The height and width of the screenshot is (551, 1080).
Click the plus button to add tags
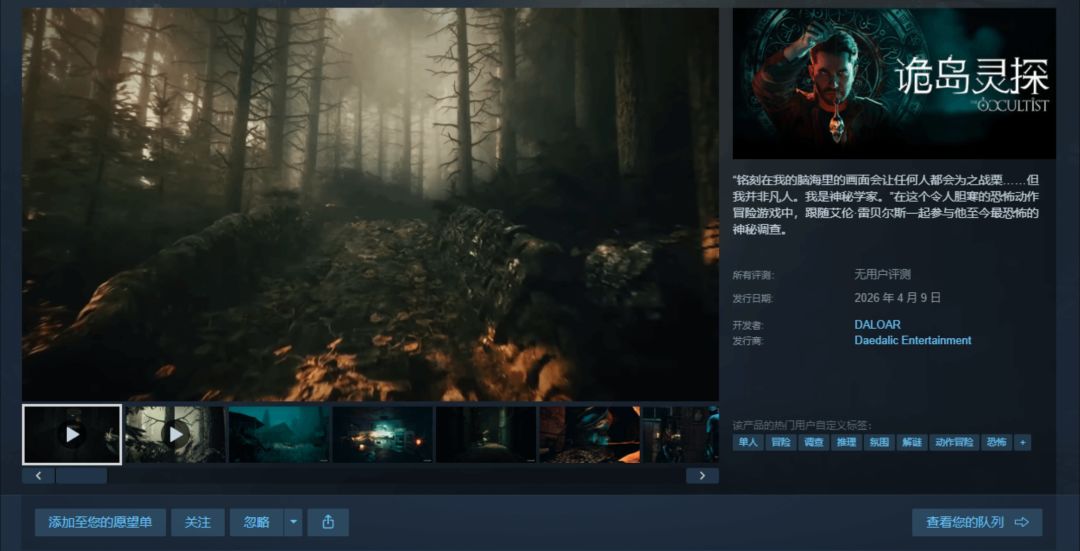click(x=1022, y=442)
